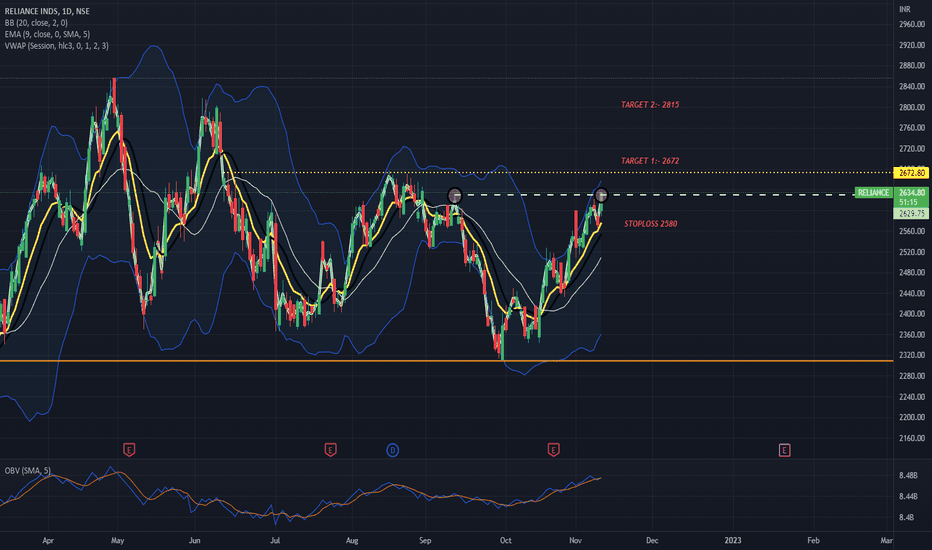The width and height of the screenshot is (932, 550).
Task: Click the 2629.75 price label
Action: point(911,213)
